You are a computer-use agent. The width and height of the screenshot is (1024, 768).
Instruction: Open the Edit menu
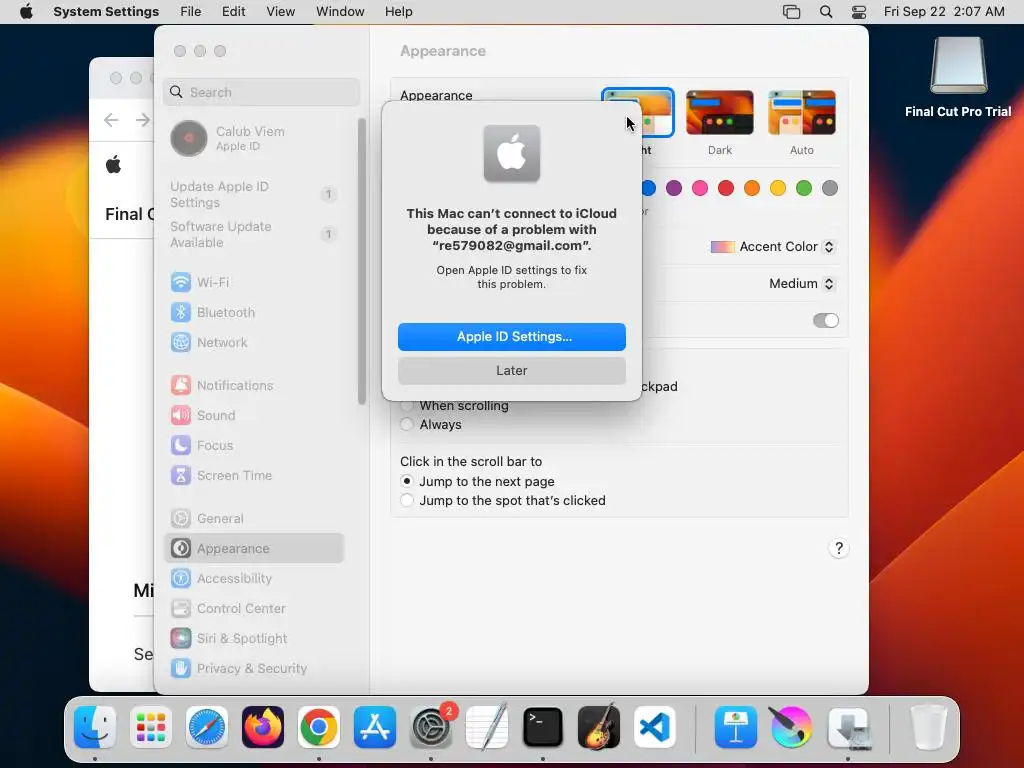tap(233, 12)
